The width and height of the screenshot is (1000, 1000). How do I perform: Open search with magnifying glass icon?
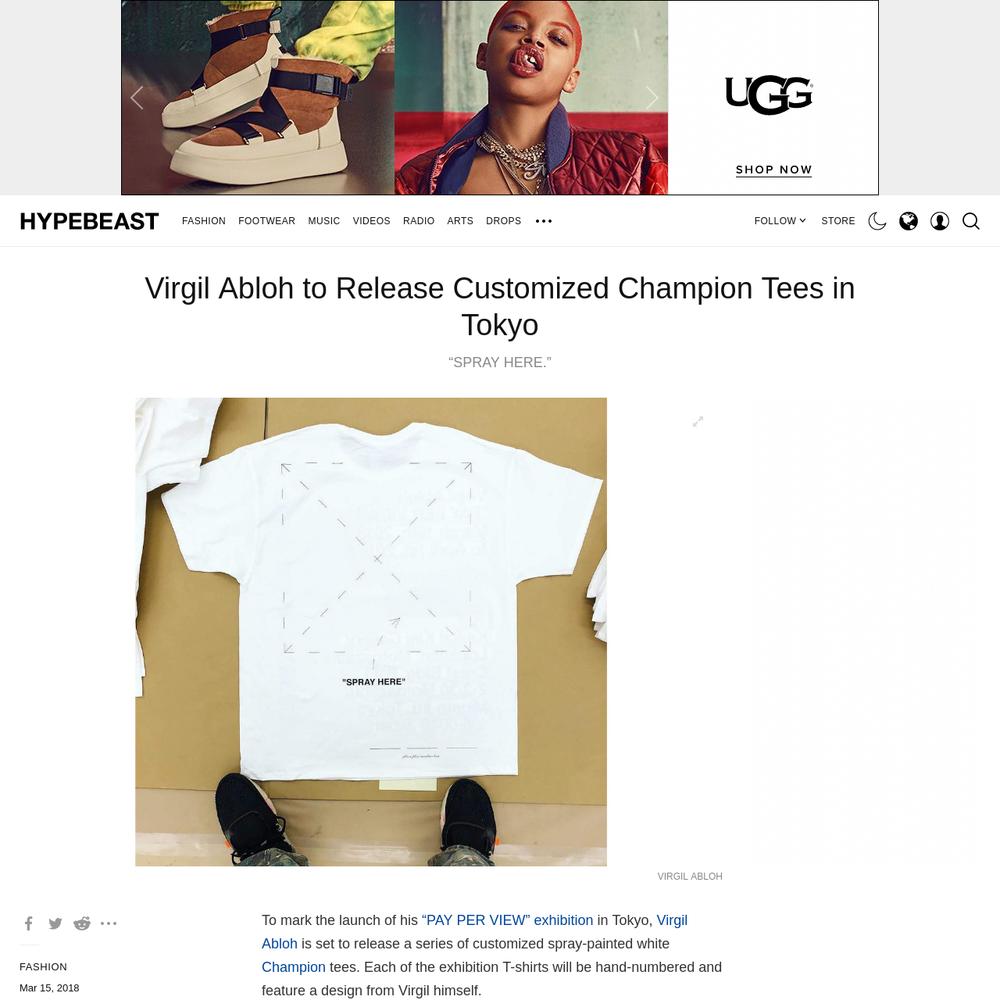tap(971, 221)
